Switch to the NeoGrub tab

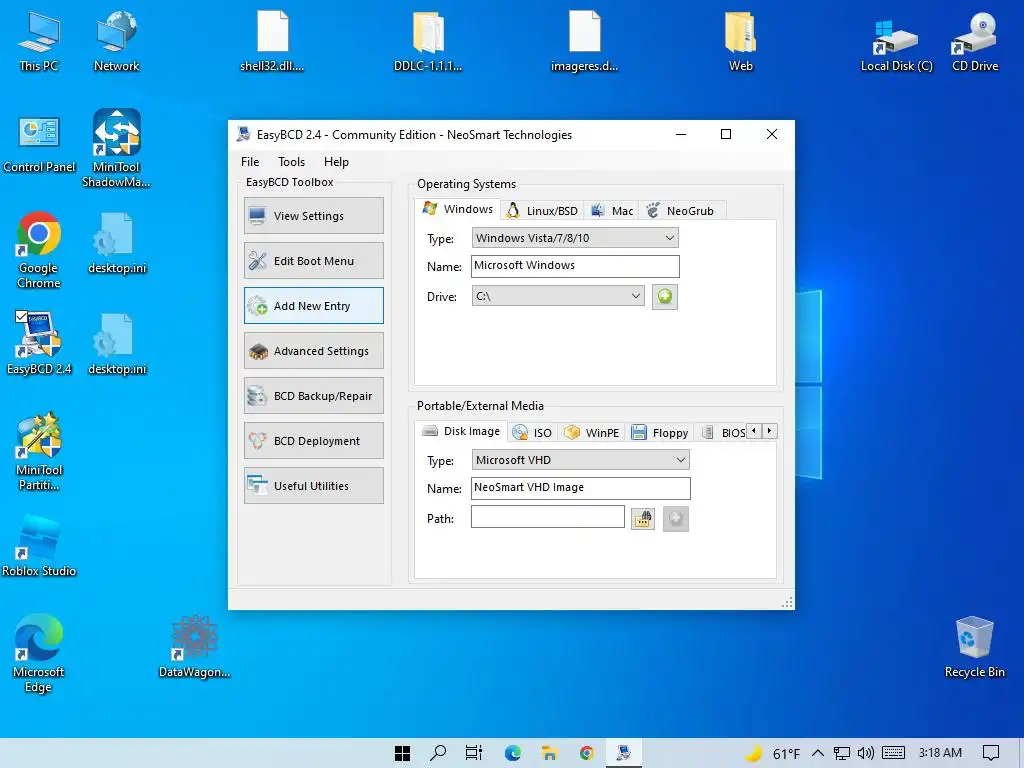coord(680,211)
